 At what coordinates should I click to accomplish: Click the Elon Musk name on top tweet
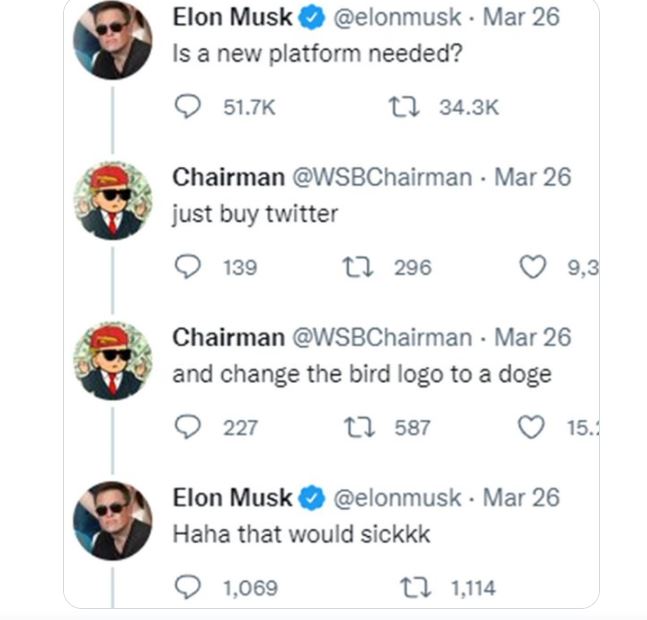(233, 18)
